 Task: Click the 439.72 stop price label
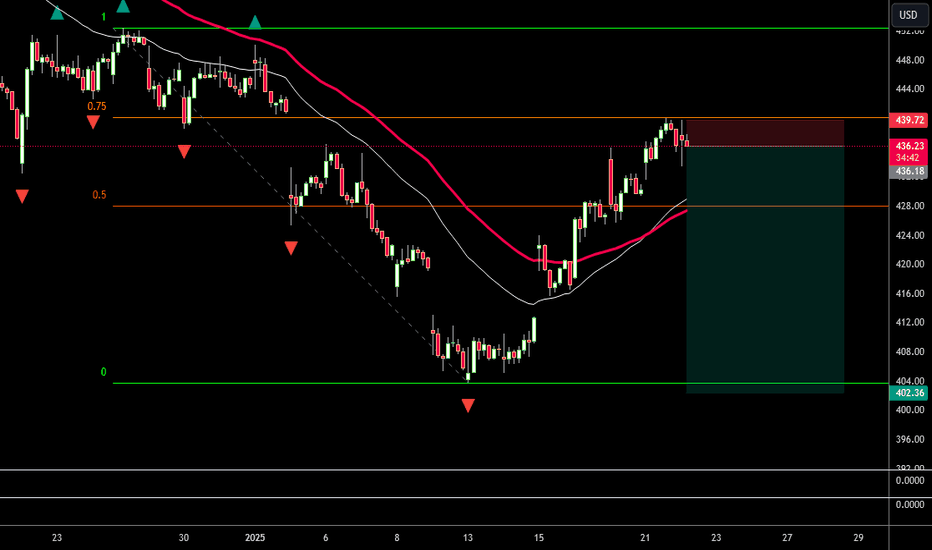pos(908,120)
